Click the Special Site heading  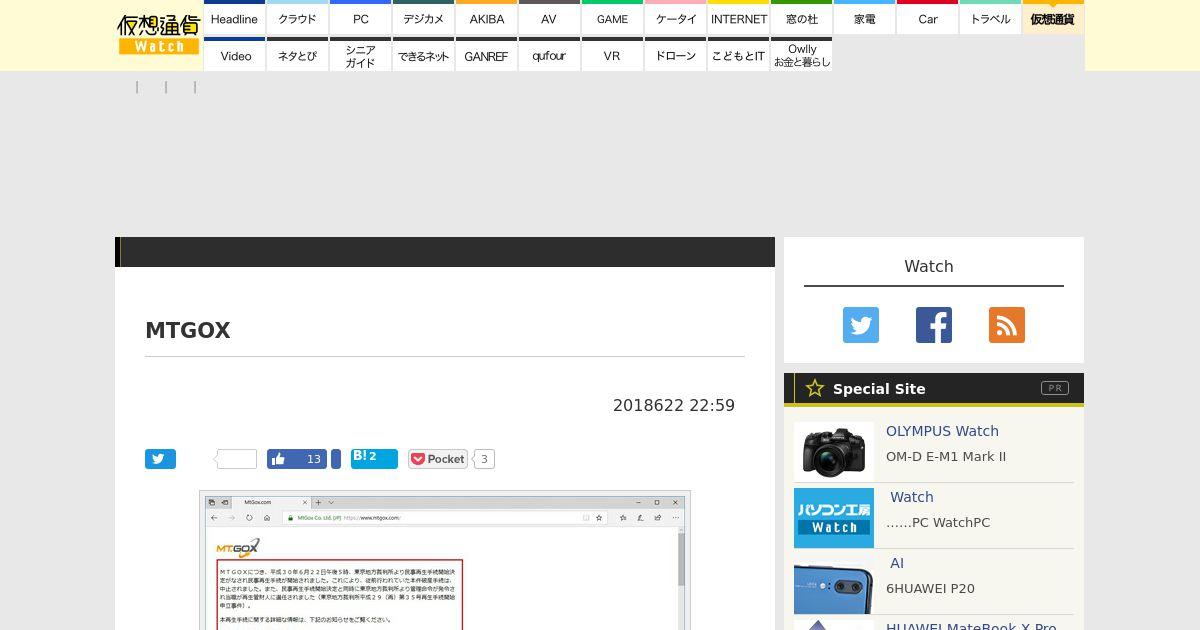tap(879, 389)
